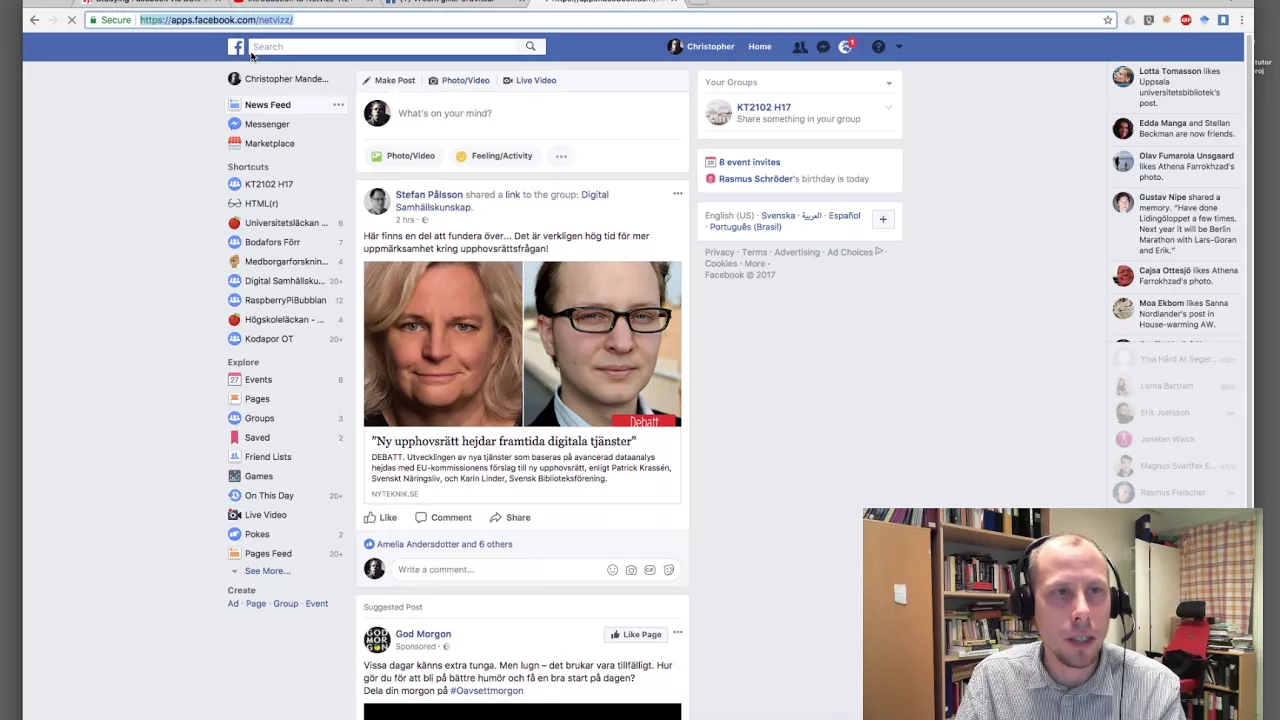Image resolution: width=1280 pixels, height=720 pixels.
Task: Open post options on Stefan Pålsson's post
Action: [x=677, y=194]
